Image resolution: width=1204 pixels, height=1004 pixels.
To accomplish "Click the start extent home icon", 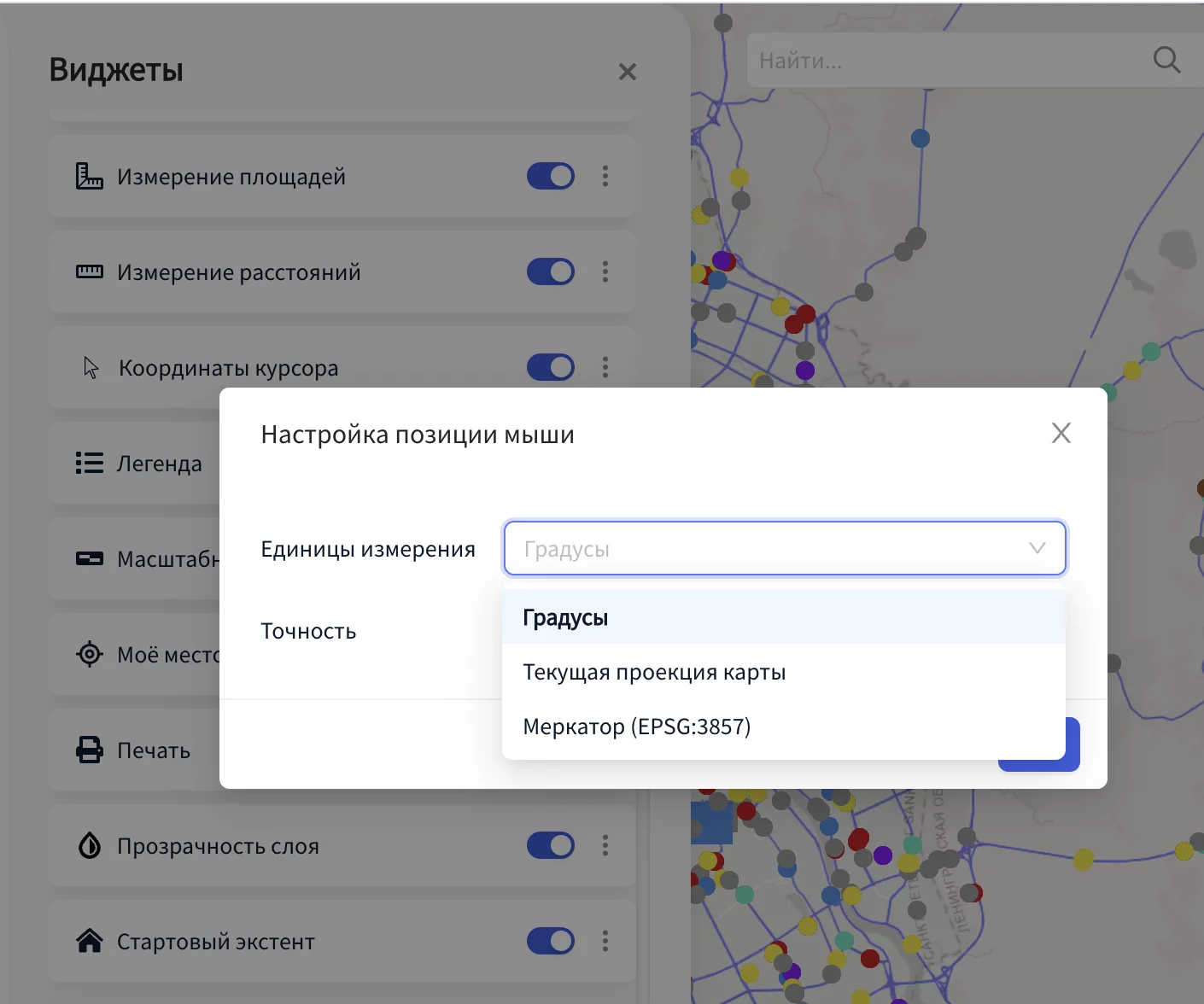I will [89, 942].
